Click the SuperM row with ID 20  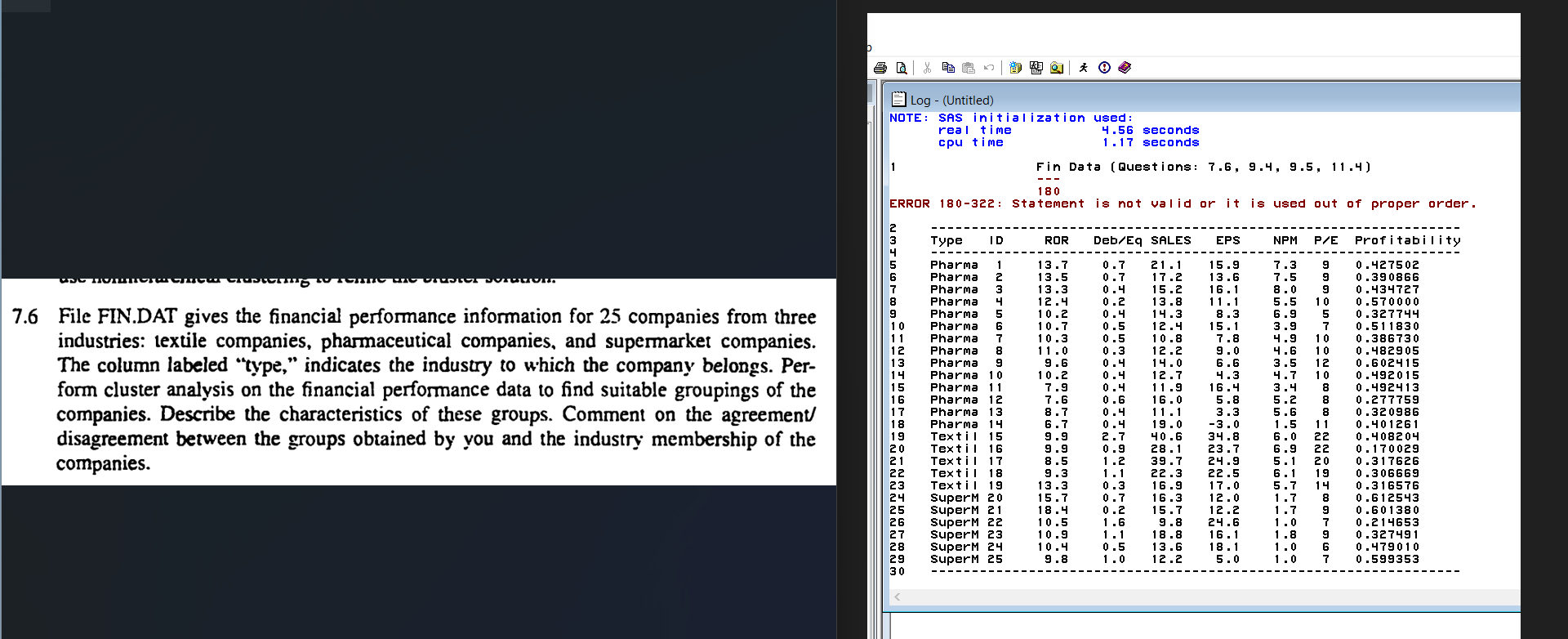tap(1174, 498)
